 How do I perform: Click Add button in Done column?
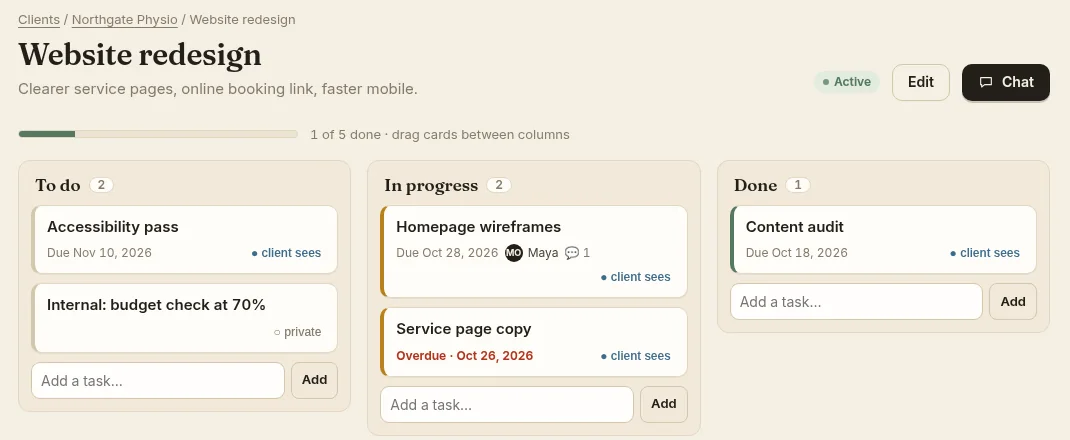point(1013,302)
